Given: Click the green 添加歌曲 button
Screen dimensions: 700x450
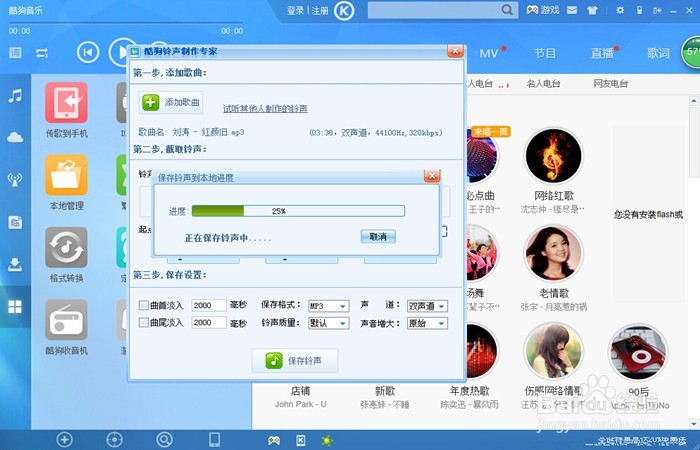Looking at the screenshot, I should [x=171, y=103].
